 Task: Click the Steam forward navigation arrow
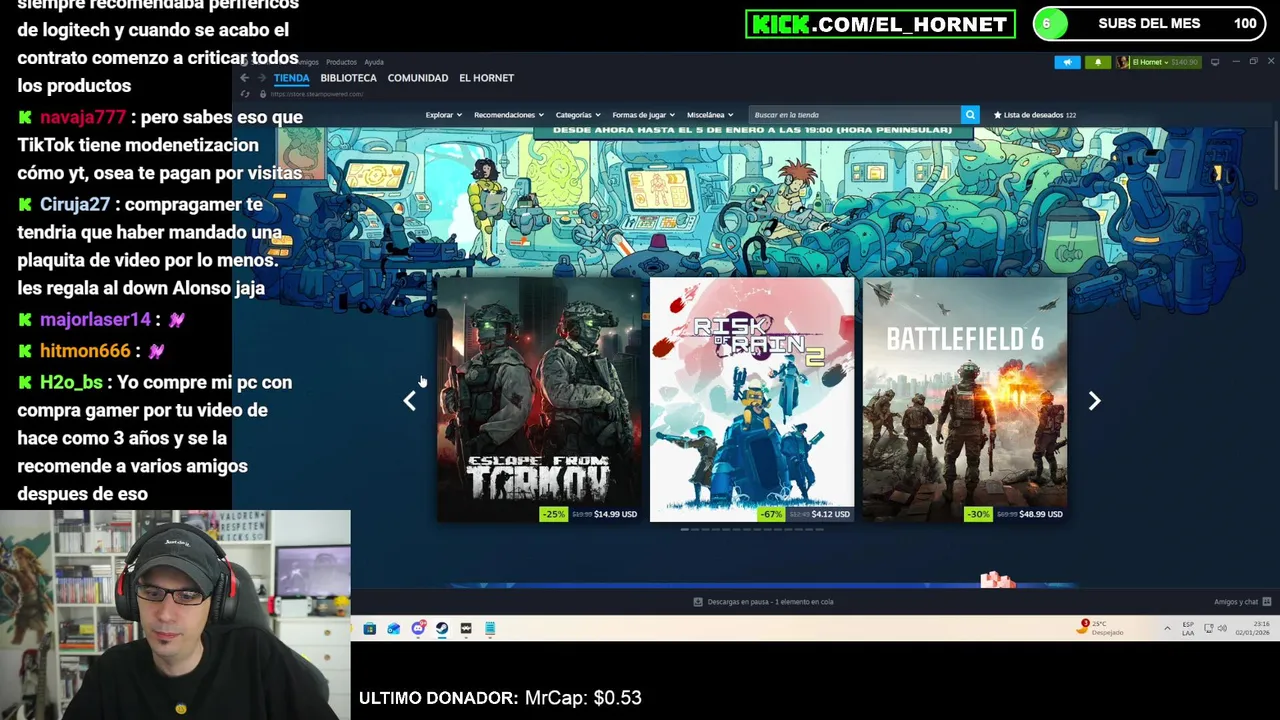262,78
